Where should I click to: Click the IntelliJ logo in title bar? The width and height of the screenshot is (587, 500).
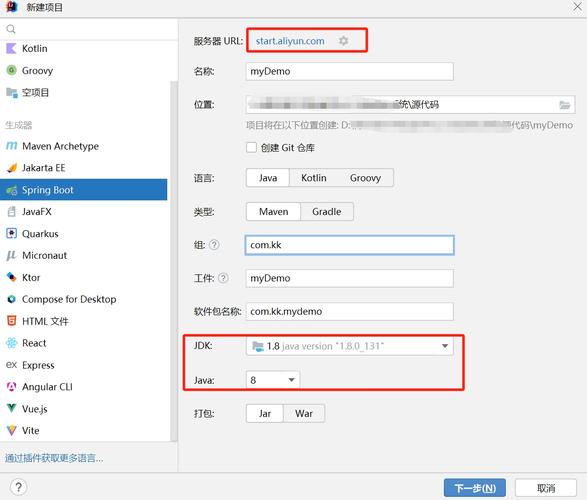point(12,6)
